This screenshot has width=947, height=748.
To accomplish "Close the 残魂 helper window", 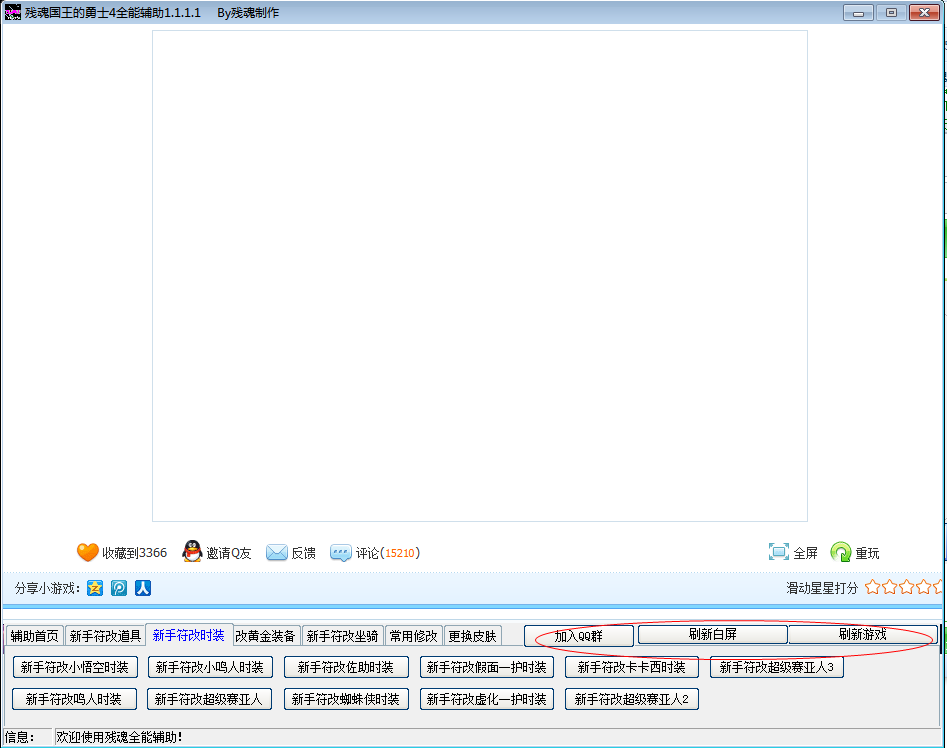I will click(x=925, y=13).
